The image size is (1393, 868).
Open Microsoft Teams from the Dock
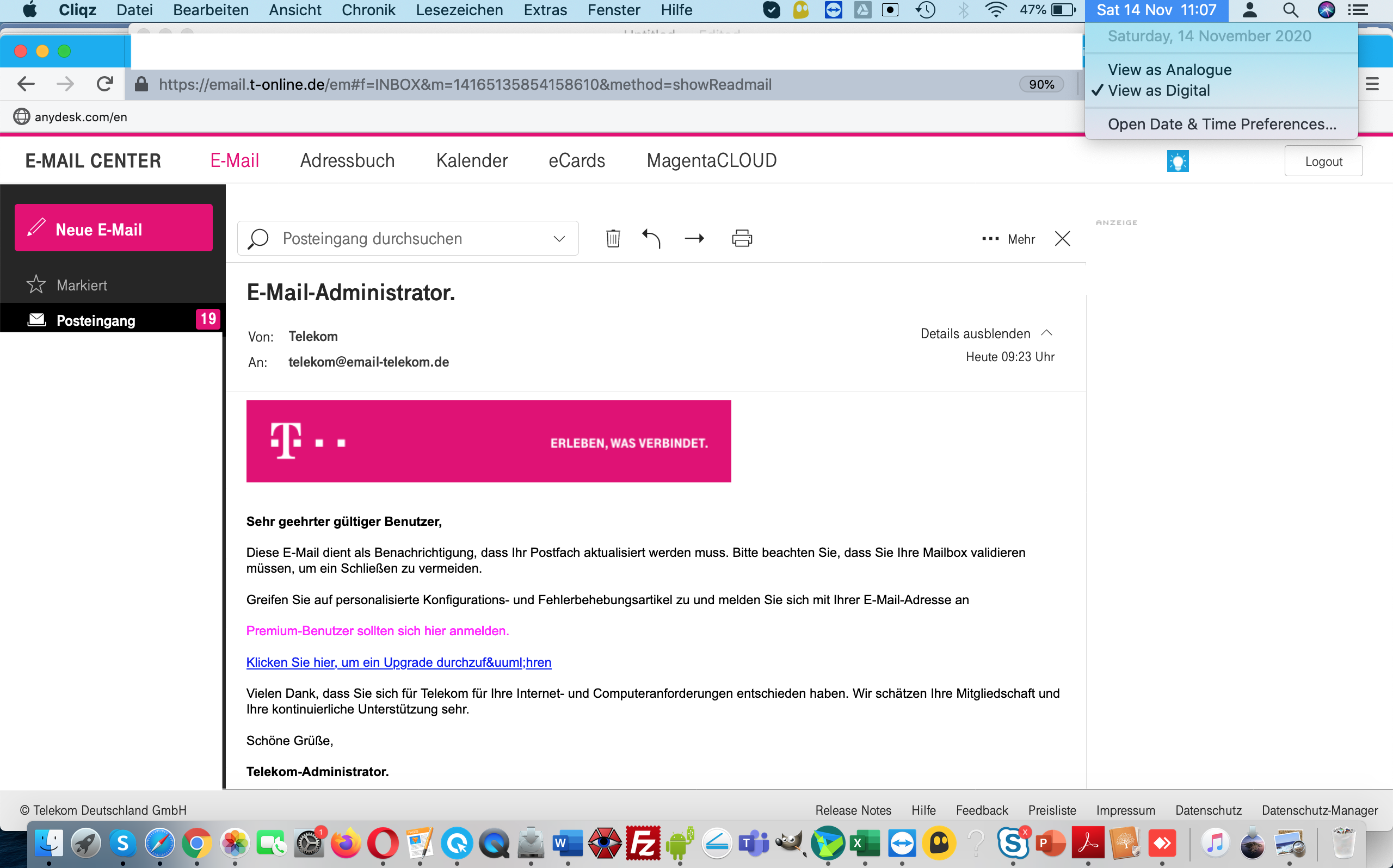click(753, 843)
